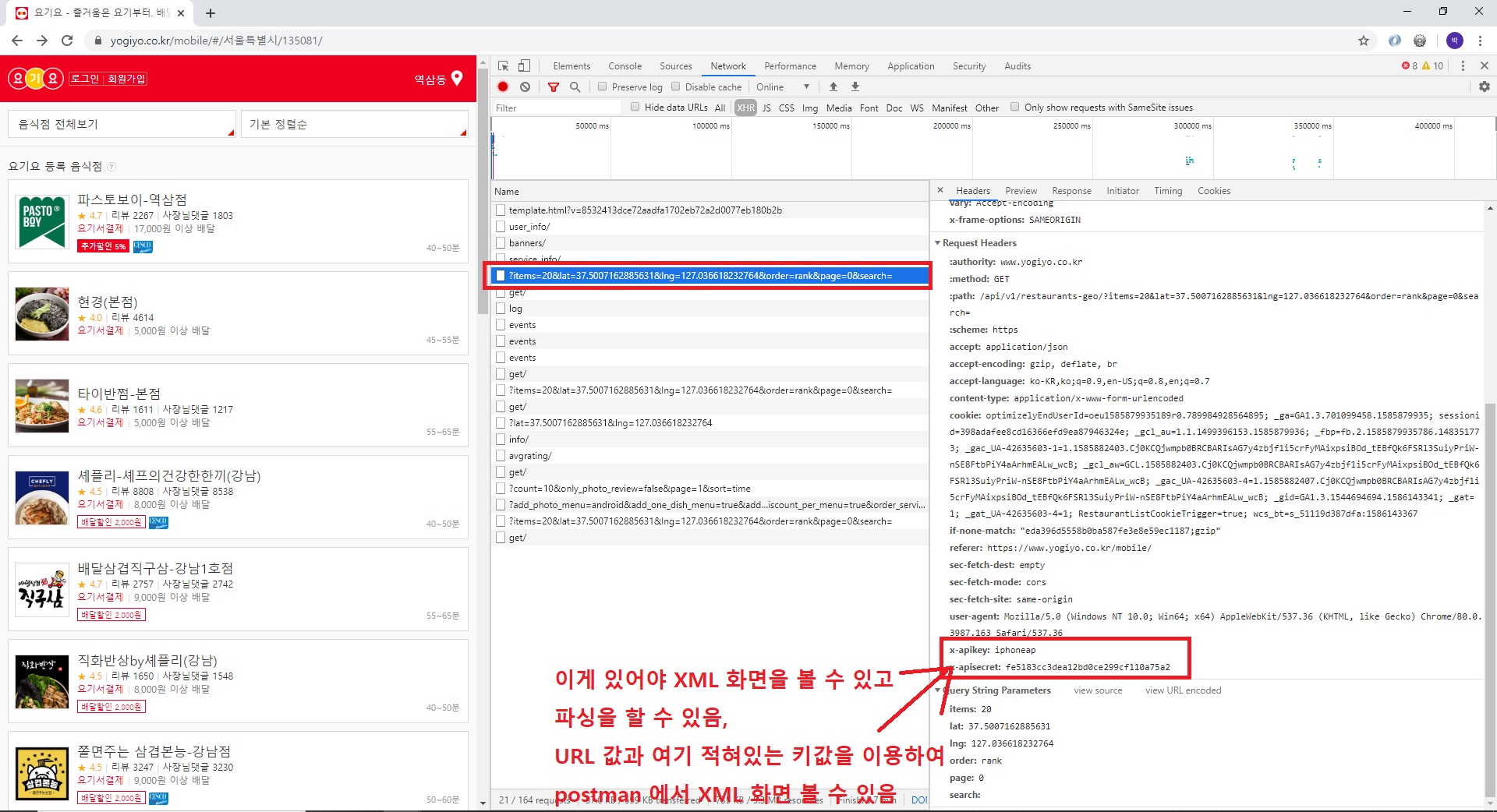Screen dimensions: 1497x812
Task: Reload the page with the refresh icon
Action: pyautogui.click(x=67, y=41)
